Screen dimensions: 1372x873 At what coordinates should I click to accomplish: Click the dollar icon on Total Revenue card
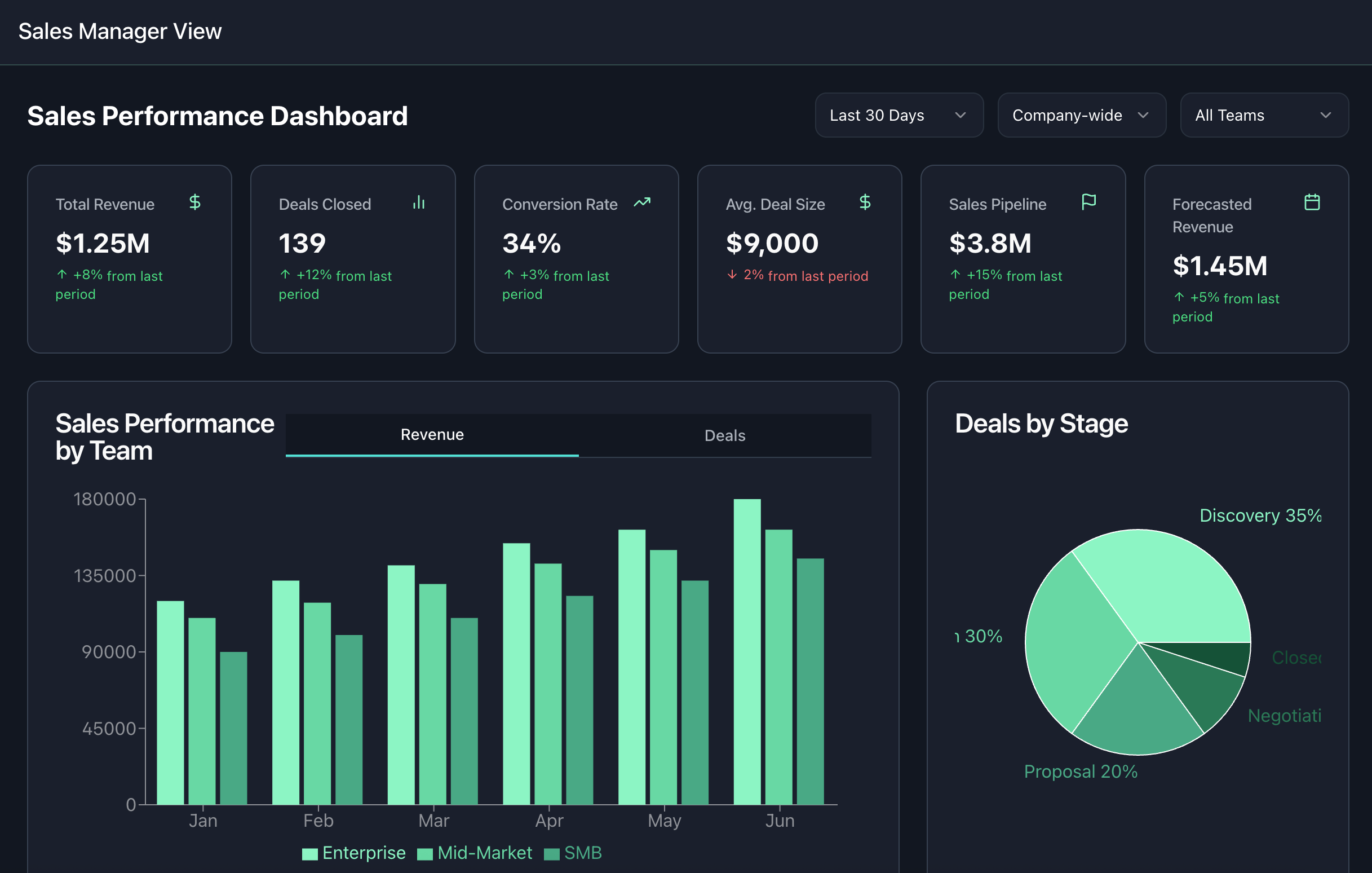[x=195, y=202]
